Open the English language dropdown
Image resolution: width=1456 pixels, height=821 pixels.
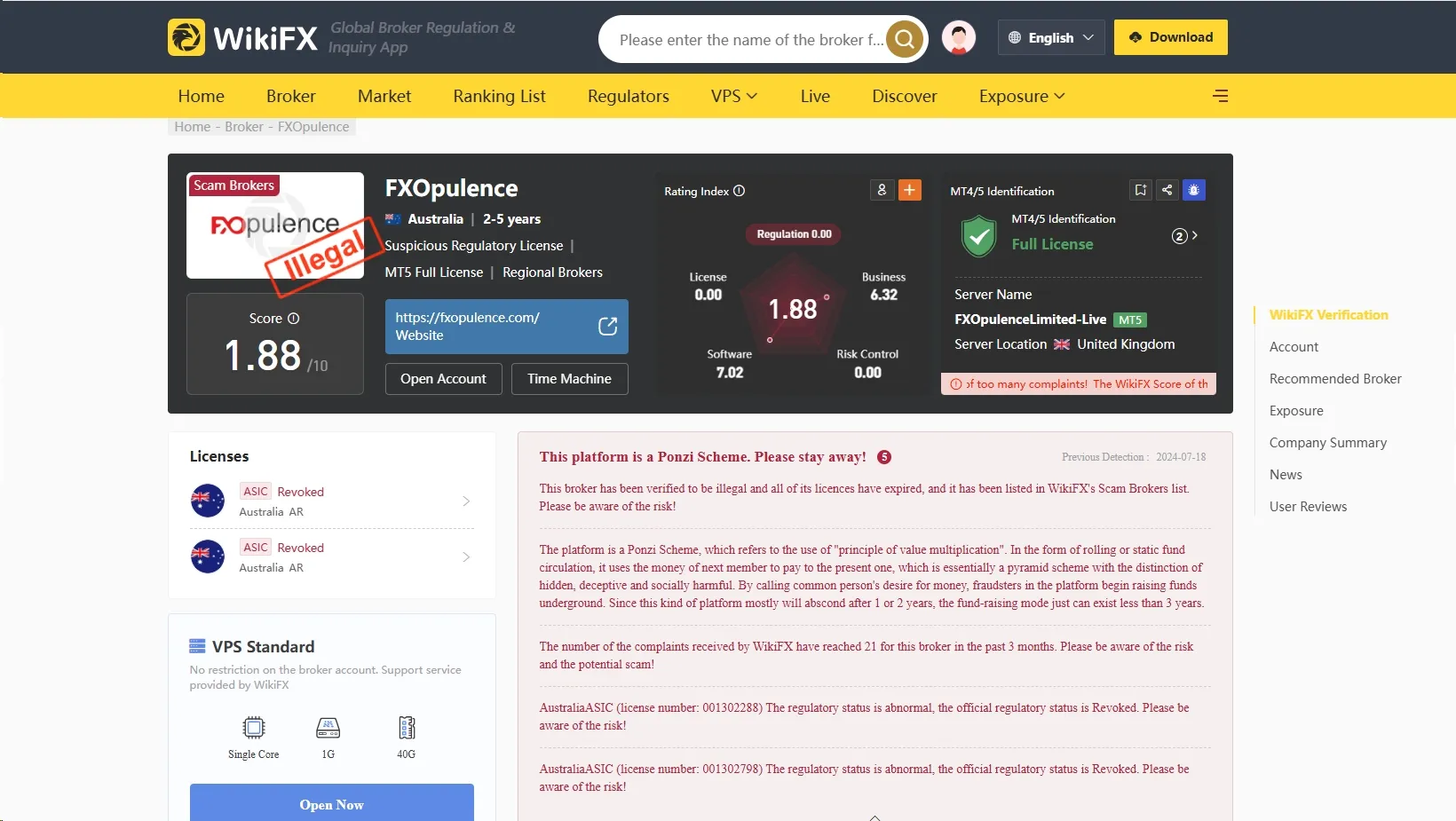(x=1051, y=37)
